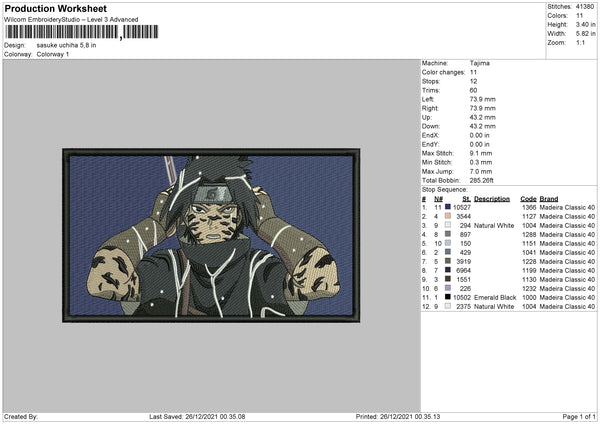This screenshot has width=600, height=424.
Task: Click the purple swatch beside stitch count 226
Action: pos(448,288)
